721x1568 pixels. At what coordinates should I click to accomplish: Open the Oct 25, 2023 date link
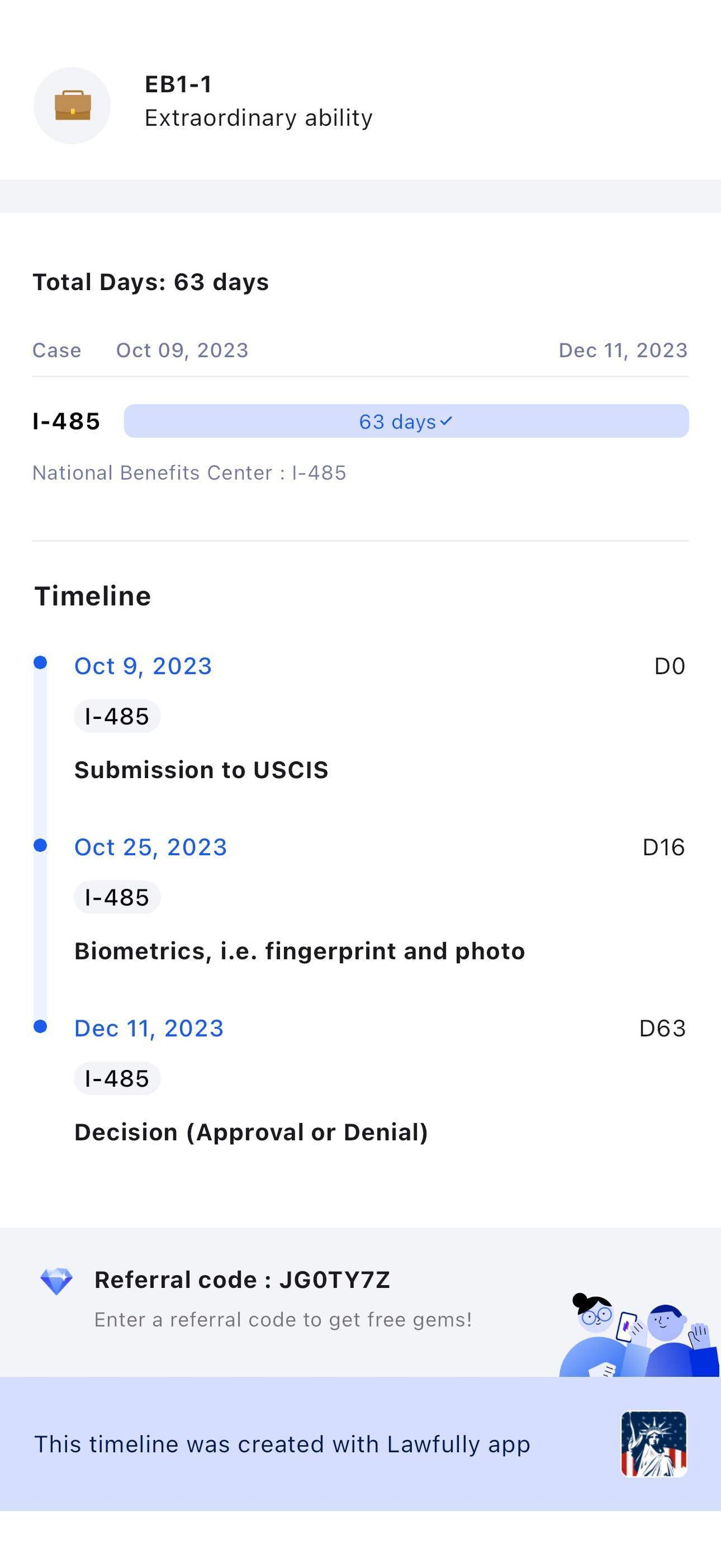(x=150, y=847)
